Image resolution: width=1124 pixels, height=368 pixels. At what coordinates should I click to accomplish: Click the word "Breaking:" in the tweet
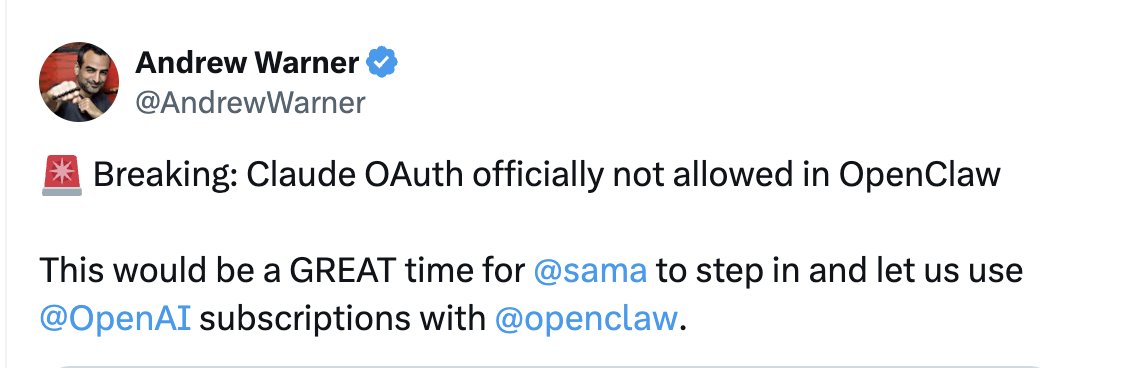pos(166,175)
